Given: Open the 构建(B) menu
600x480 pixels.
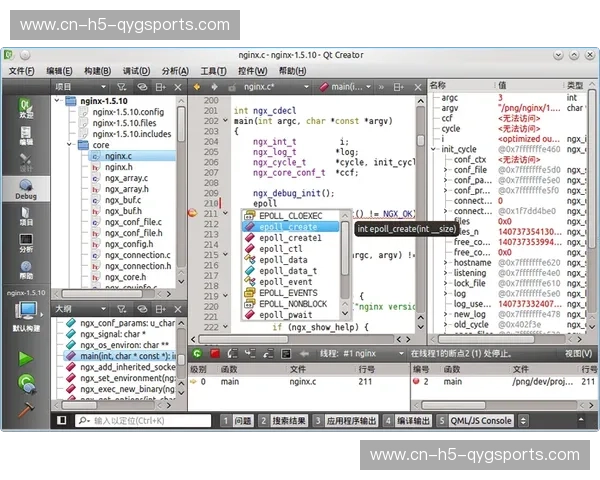Looking at the screenshot, I should (x=98, y=71).
